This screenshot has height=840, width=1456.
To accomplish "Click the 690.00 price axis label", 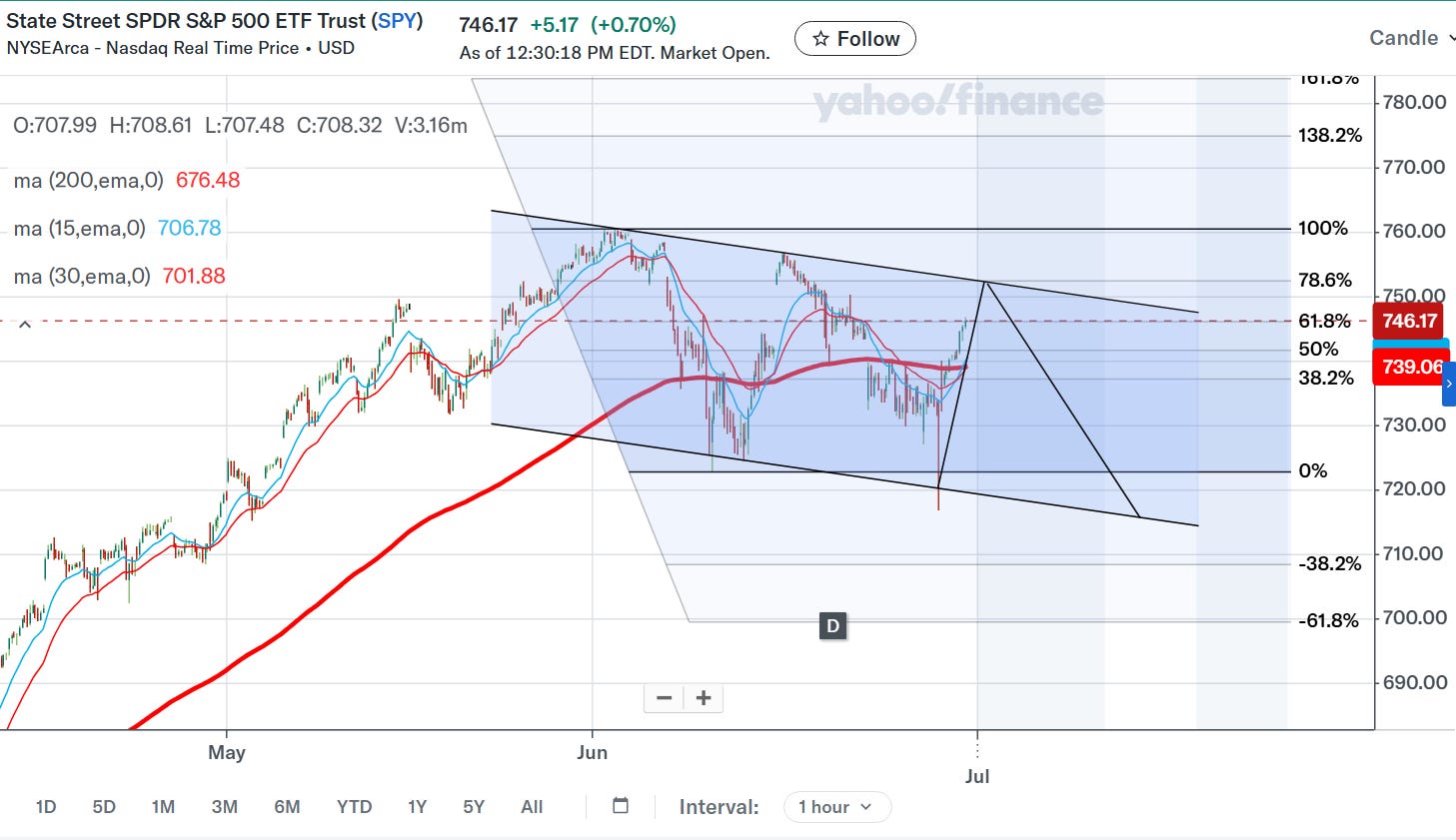I will click(x=1414, y=682).
